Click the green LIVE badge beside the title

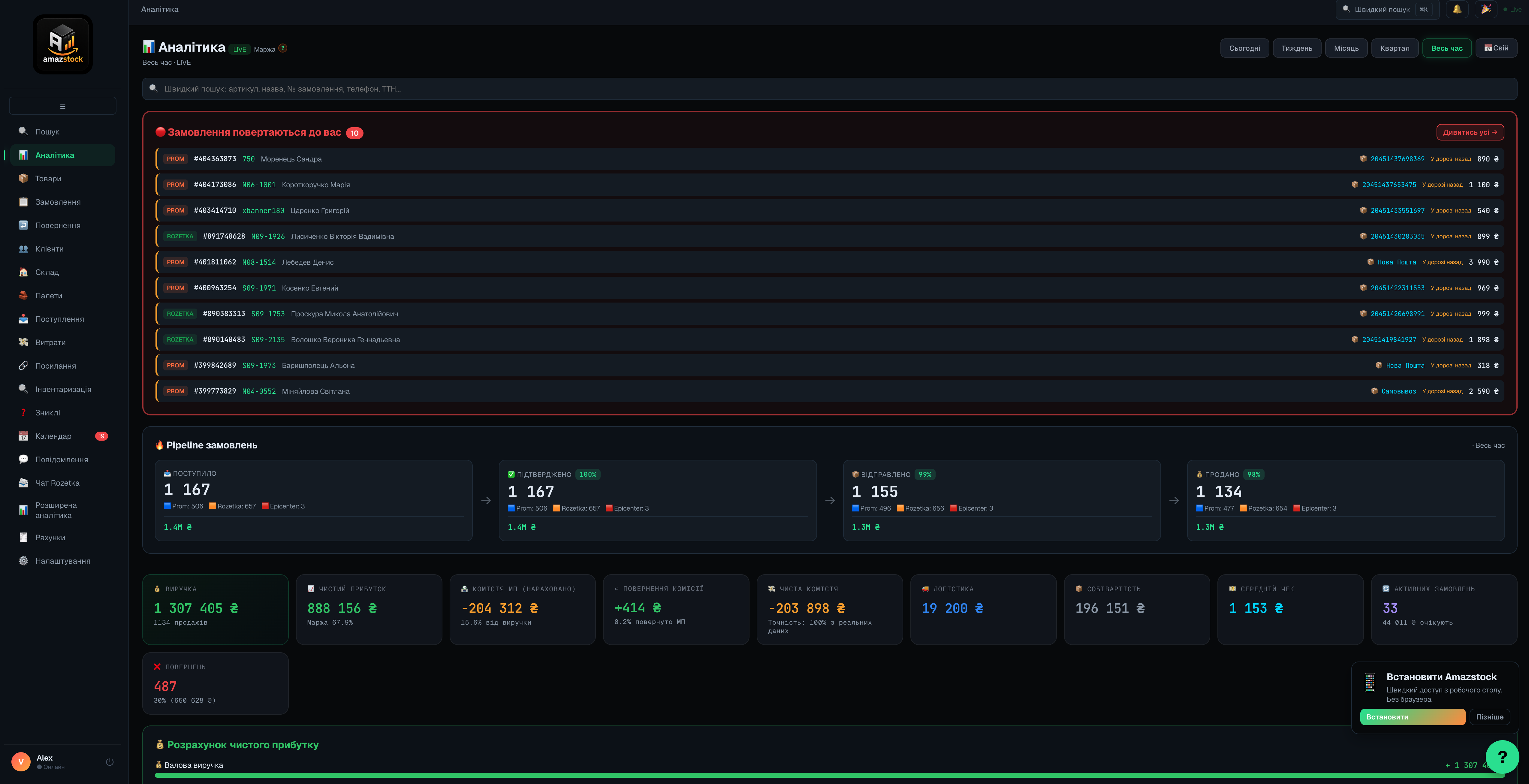(239, 49)
